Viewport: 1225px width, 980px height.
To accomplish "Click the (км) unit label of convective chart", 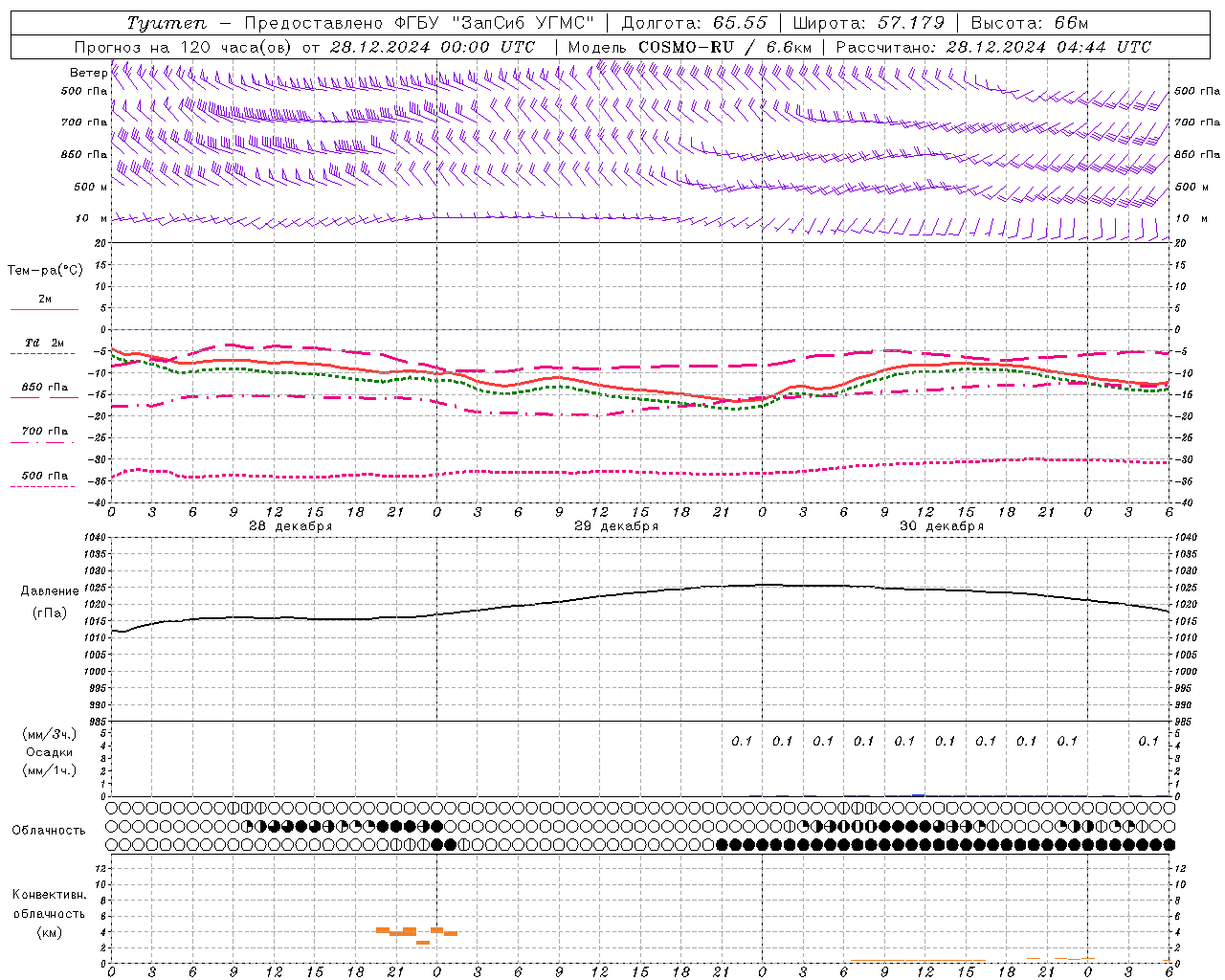I will [x=49, y=932].
